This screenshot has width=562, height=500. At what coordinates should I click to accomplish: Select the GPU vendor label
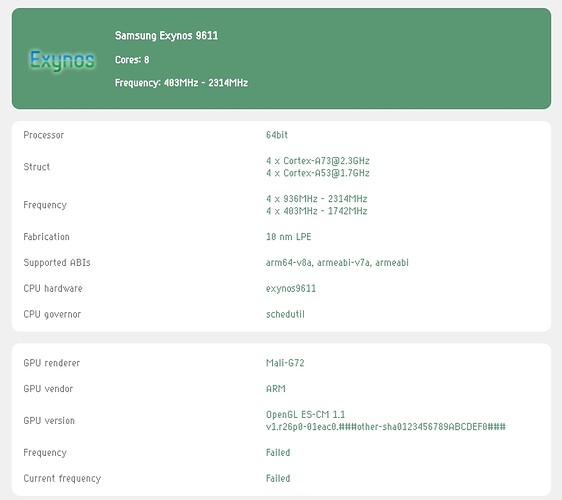(48, 389)
